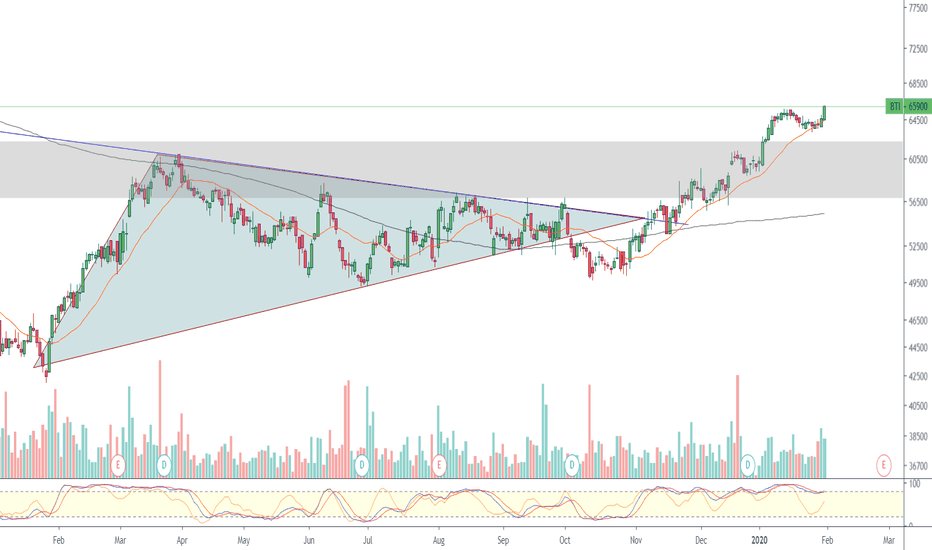Click the Dec label on time axis

[701, 540]
